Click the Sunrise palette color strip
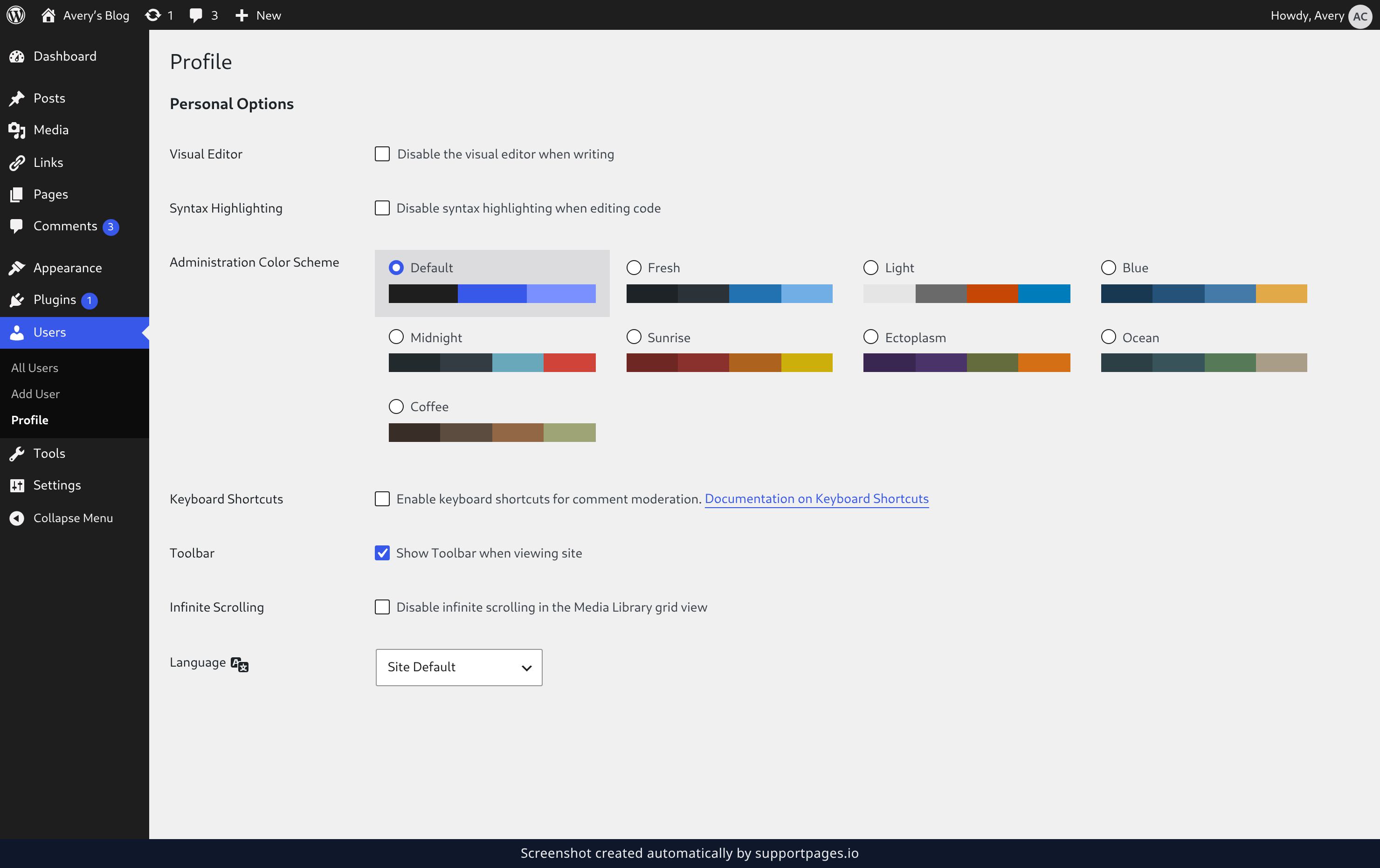 pos(730,363)
